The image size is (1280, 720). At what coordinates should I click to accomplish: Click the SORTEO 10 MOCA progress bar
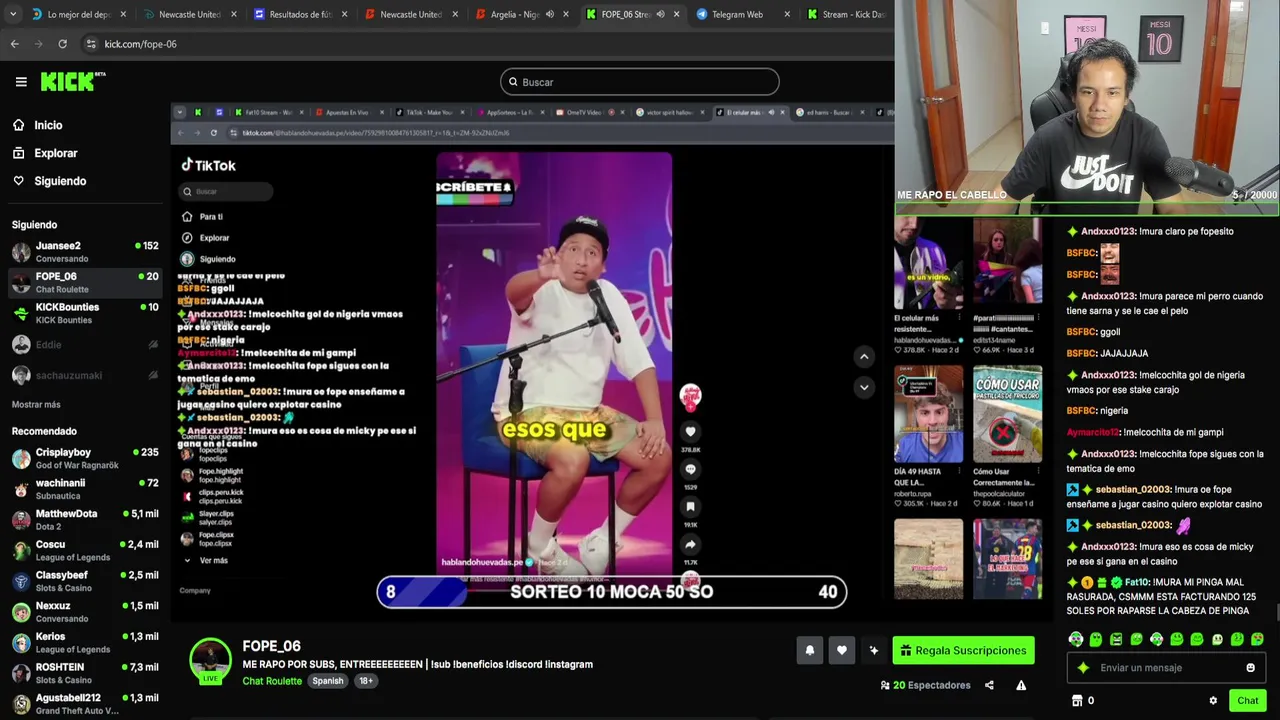click(612, 592)
